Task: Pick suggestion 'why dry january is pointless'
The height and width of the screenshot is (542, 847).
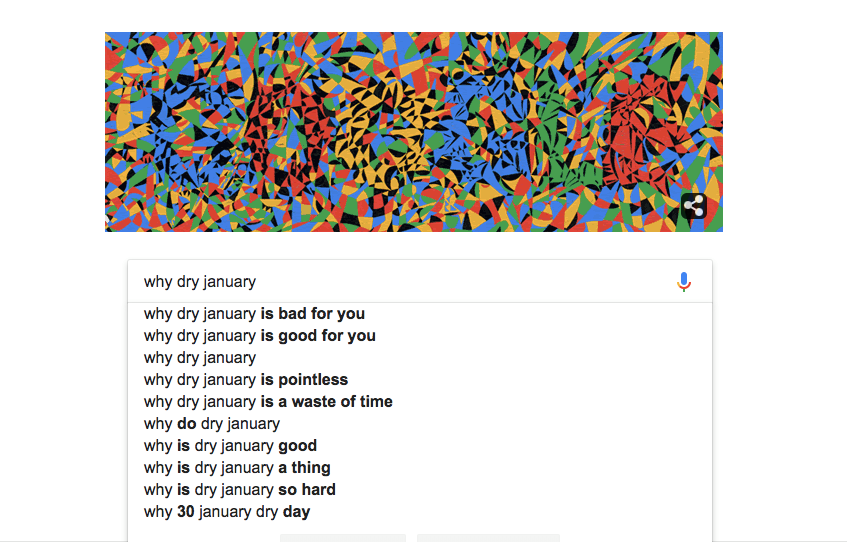Action: point(420,380)
